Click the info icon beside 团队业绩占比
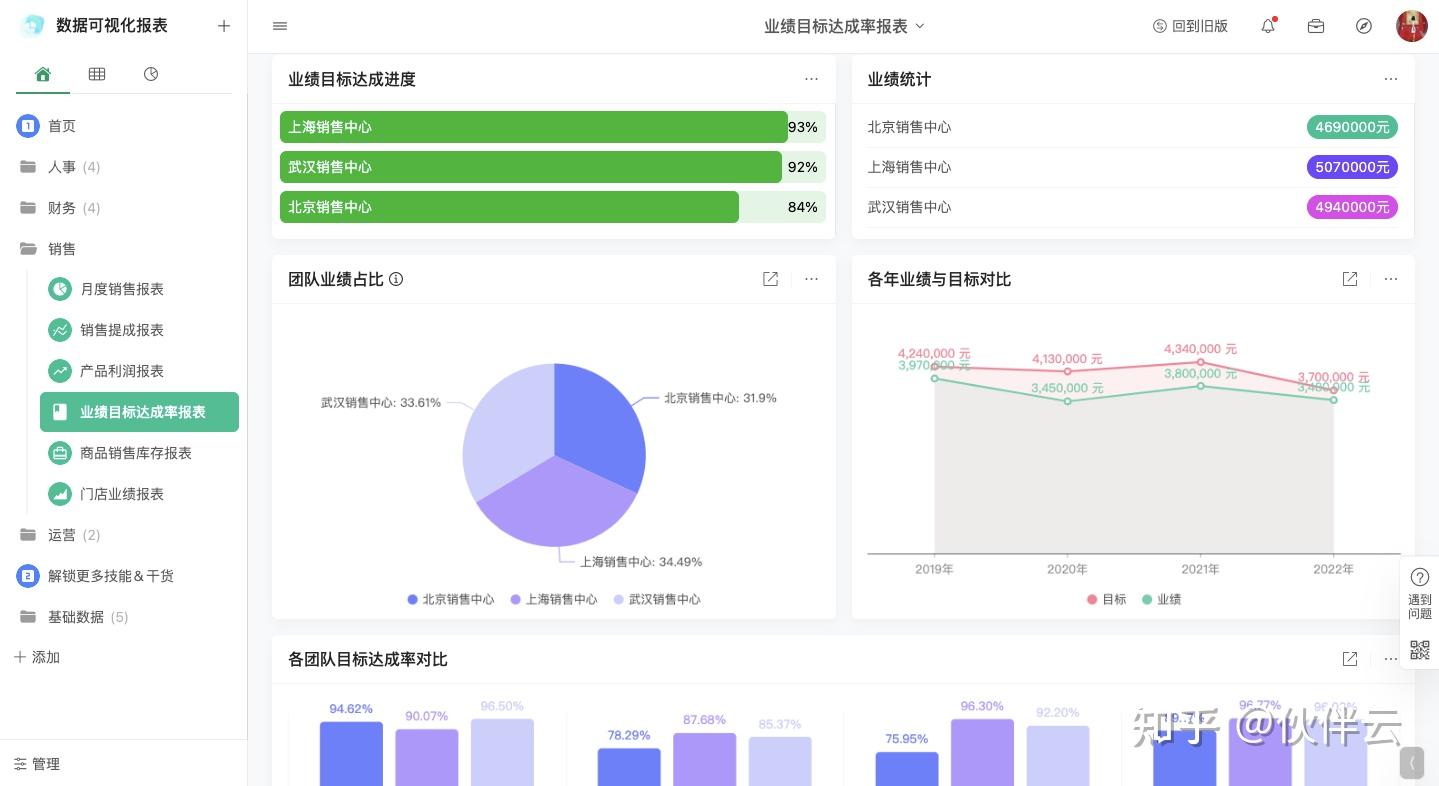Viewport: 1439px width, 786px height. 396,279
